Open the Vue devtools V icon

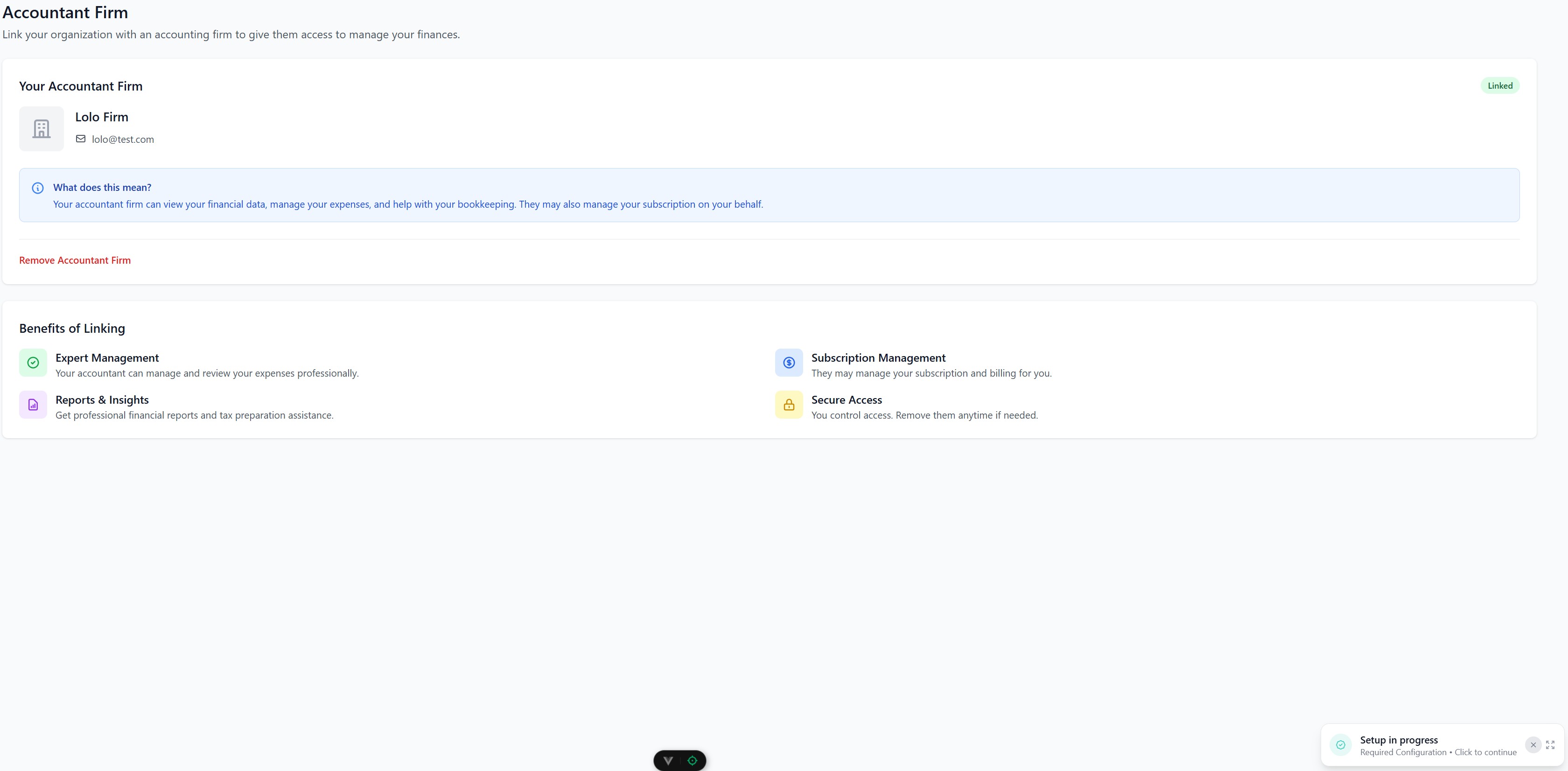668,760
